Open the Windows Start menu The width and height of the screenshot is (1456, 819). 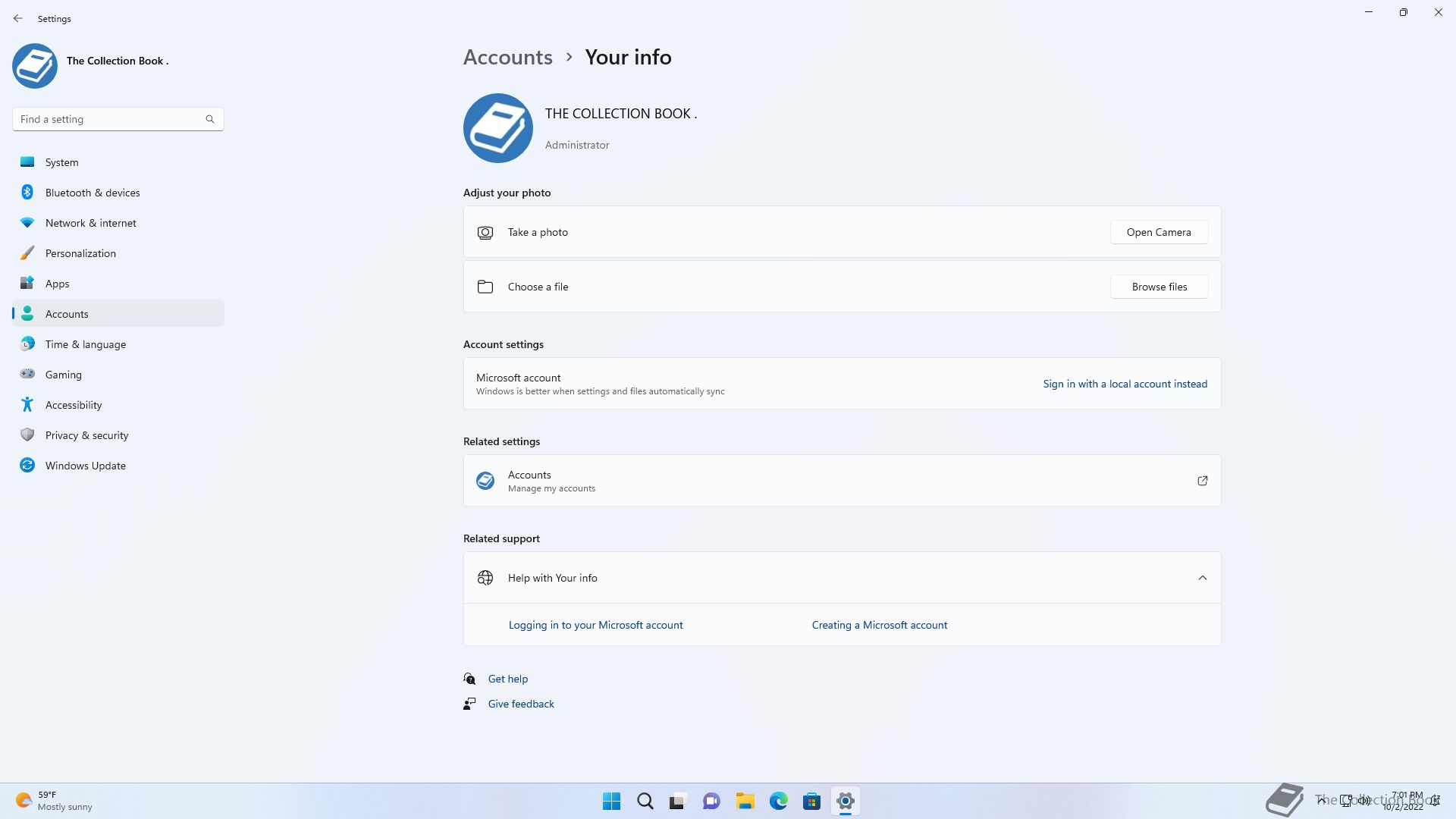611,801
